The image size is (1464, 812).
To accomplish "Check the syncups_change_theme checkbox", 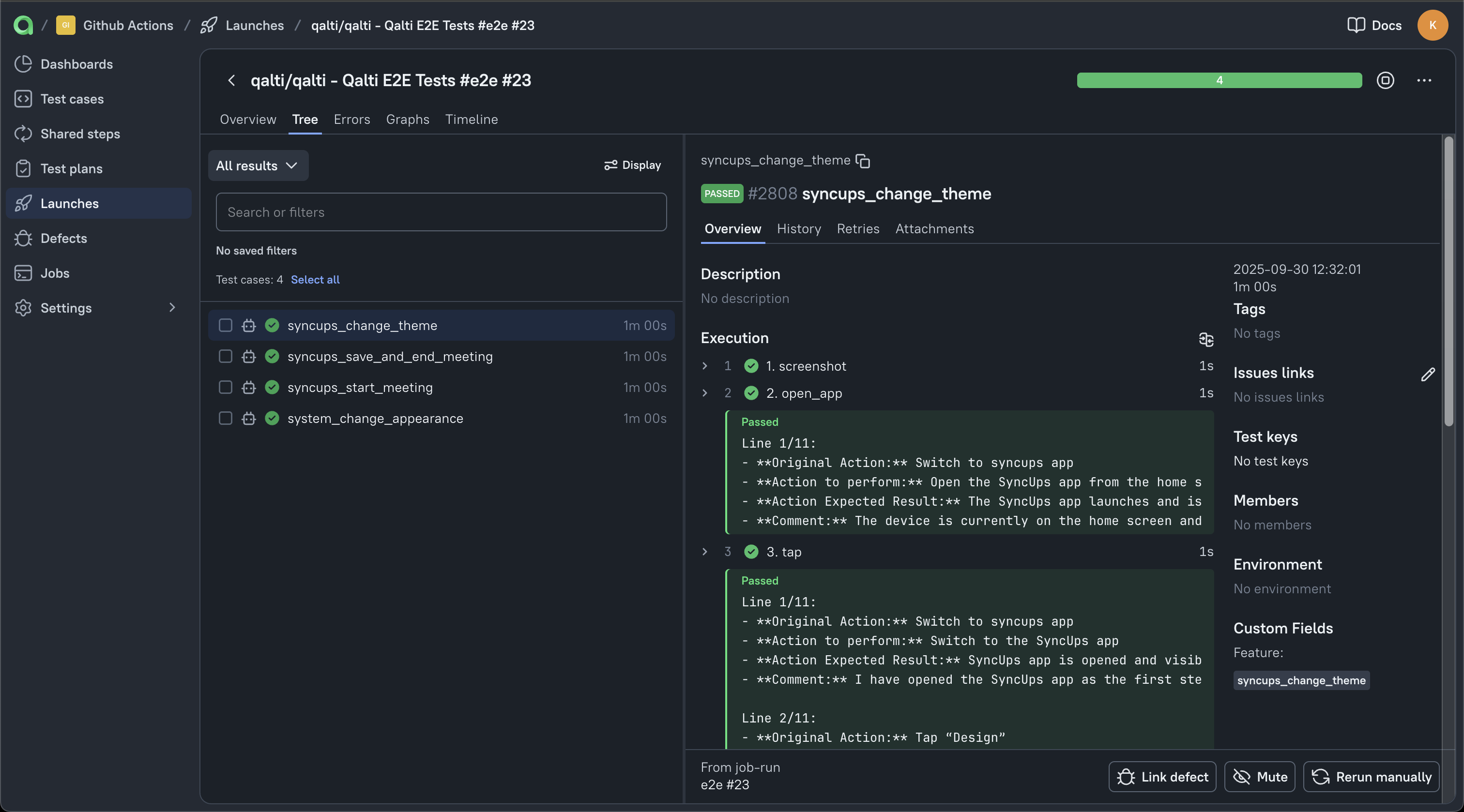I will [225, 325].
